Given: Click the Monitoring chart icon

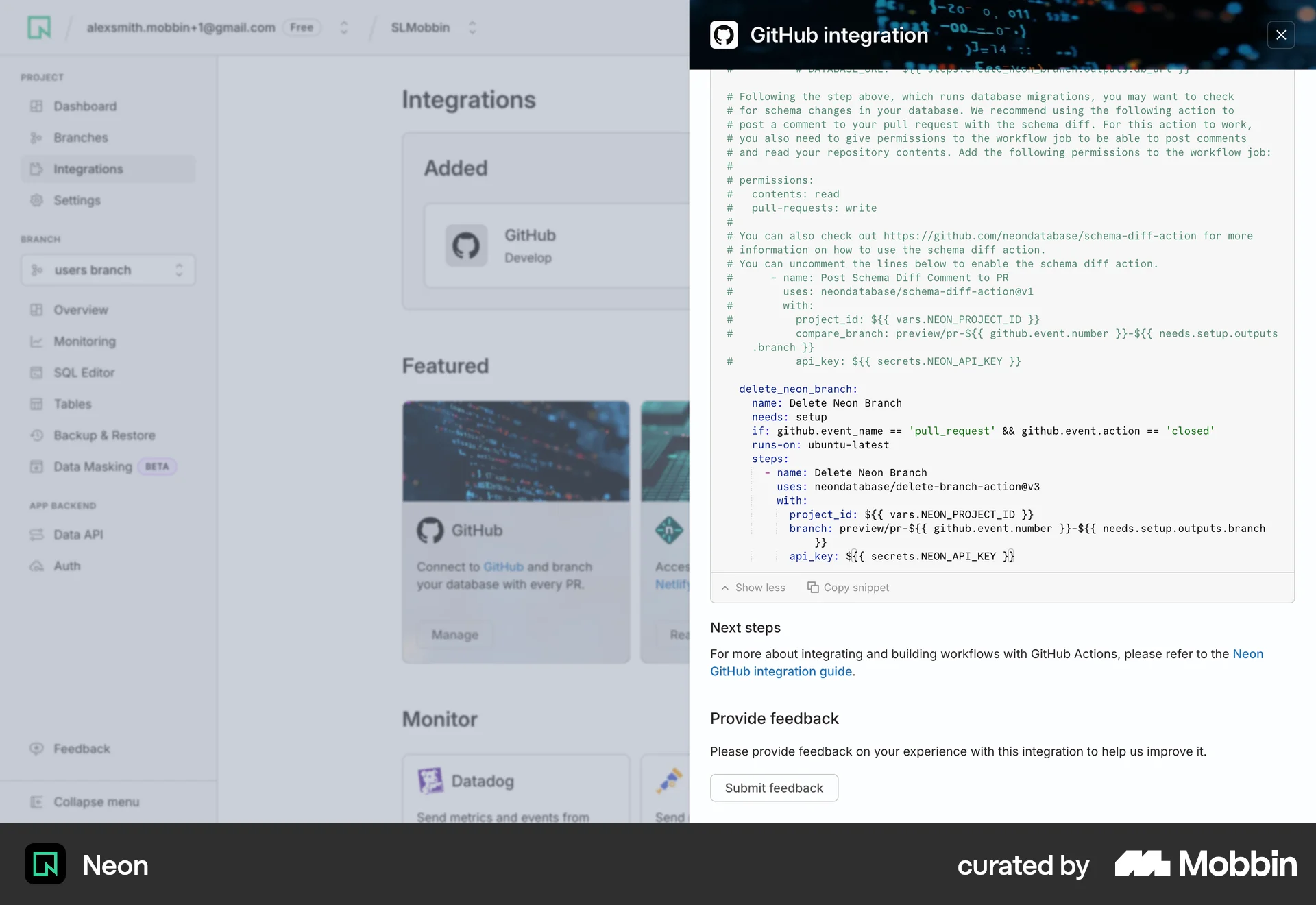Looking at the screenshot, I should click(x=36, y=341).
